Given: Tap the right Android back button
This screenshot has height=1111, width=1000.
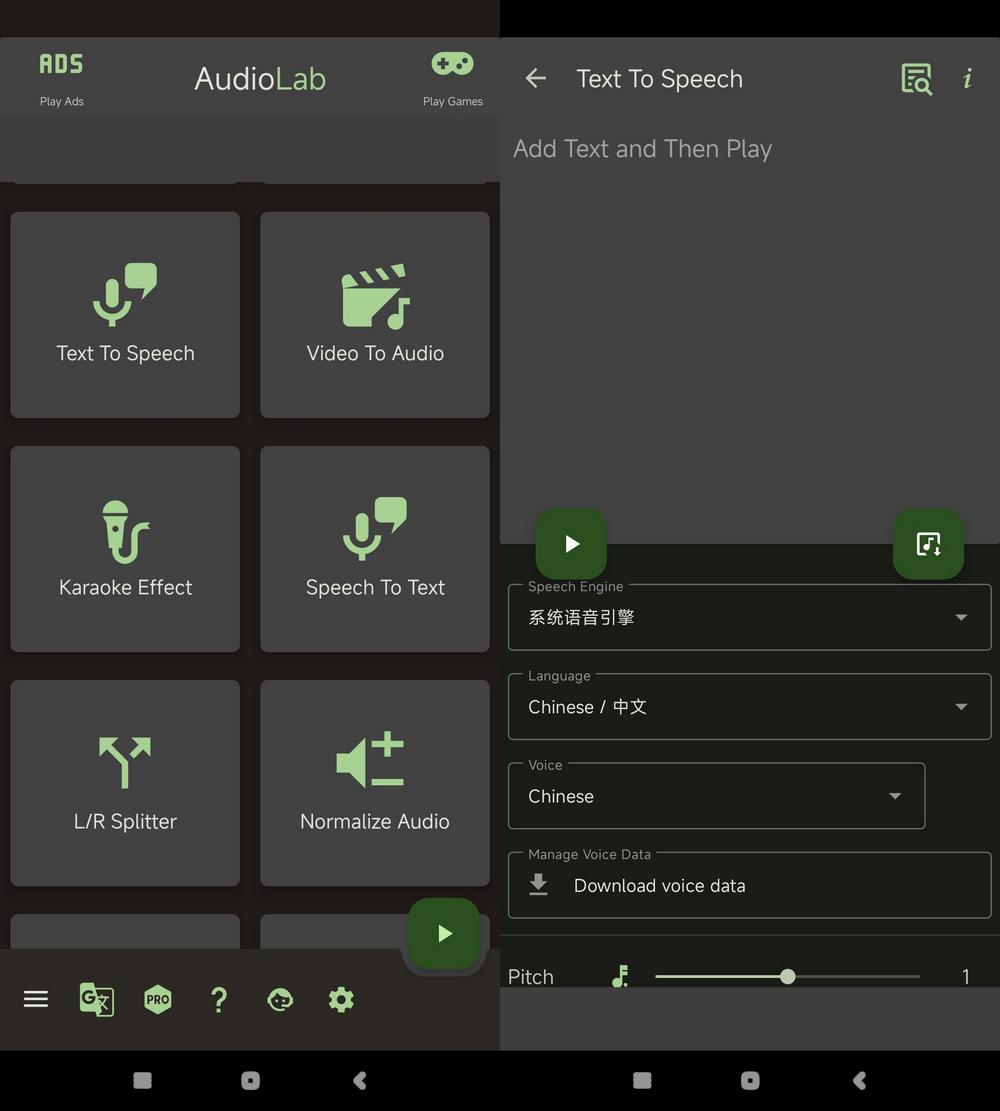Looking at the screenshot, I should tap(859, 1080).
